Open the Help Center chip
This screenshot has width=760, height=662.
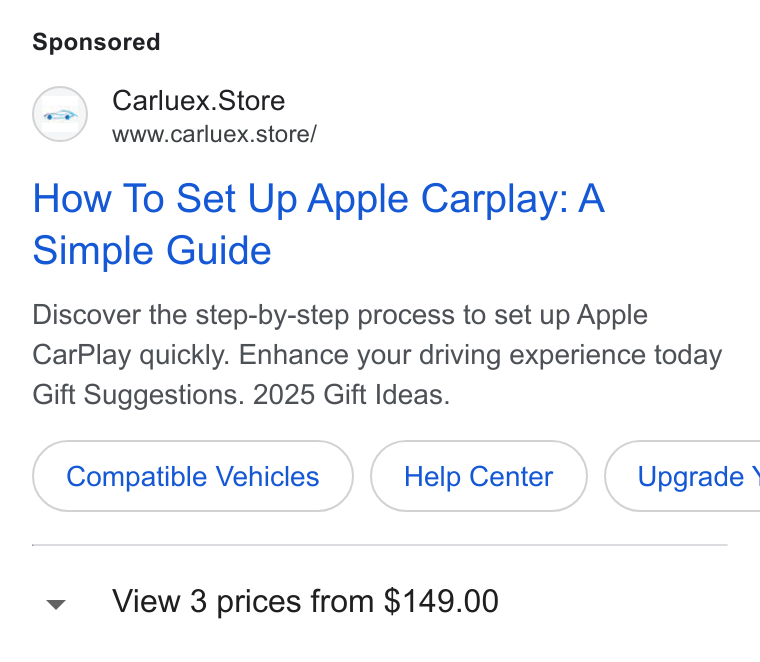point(479,476)
